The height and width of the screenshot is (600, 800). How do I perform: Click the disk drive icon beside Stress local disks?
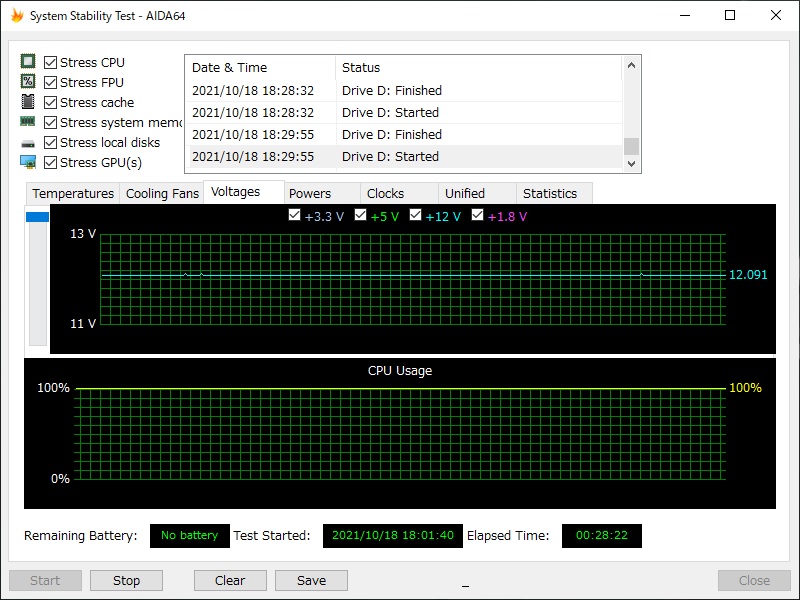(x=28, y=143)
